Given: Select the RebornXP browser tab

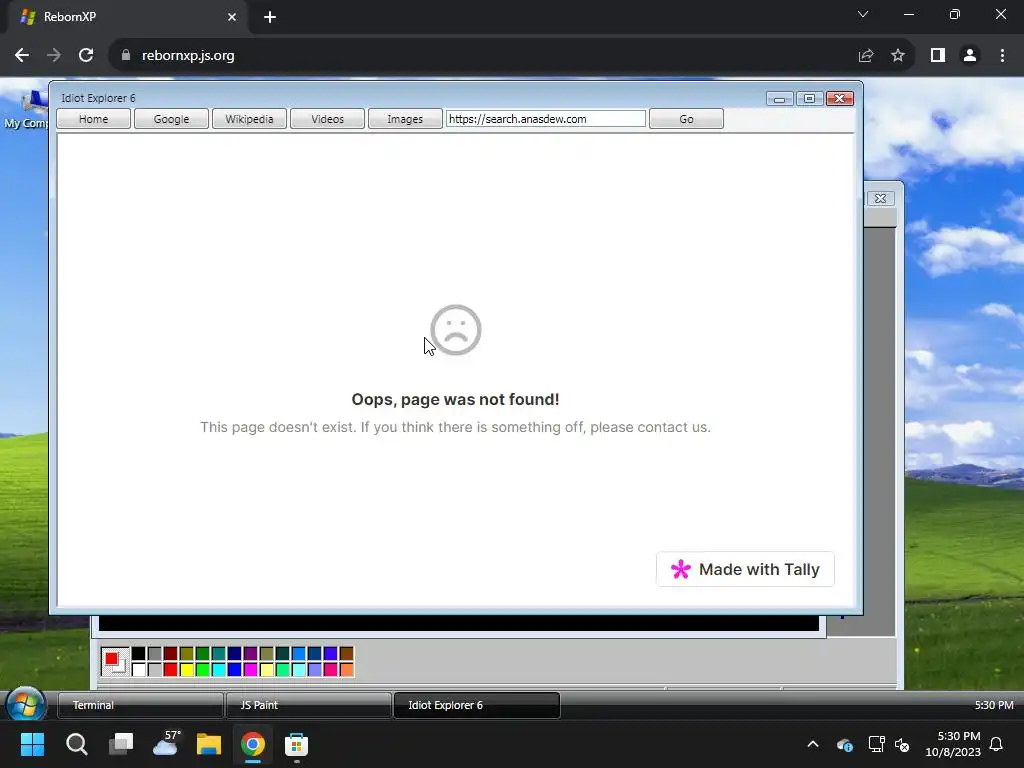Looking at the screenshot, I should coord(128,17).
